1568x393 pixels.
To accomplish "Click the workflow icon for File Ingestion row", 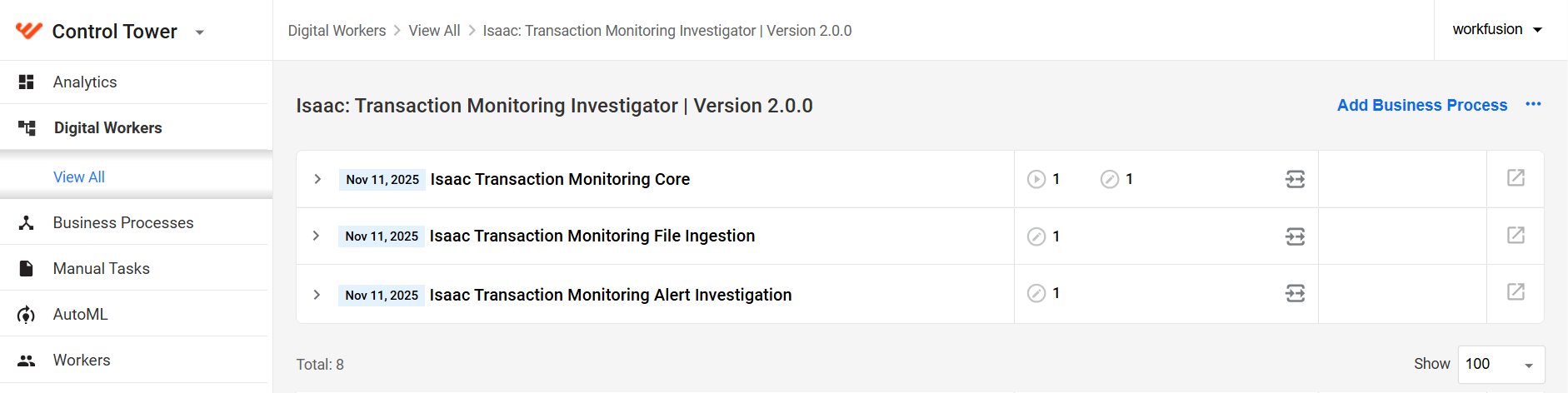I will (1295, 236).
